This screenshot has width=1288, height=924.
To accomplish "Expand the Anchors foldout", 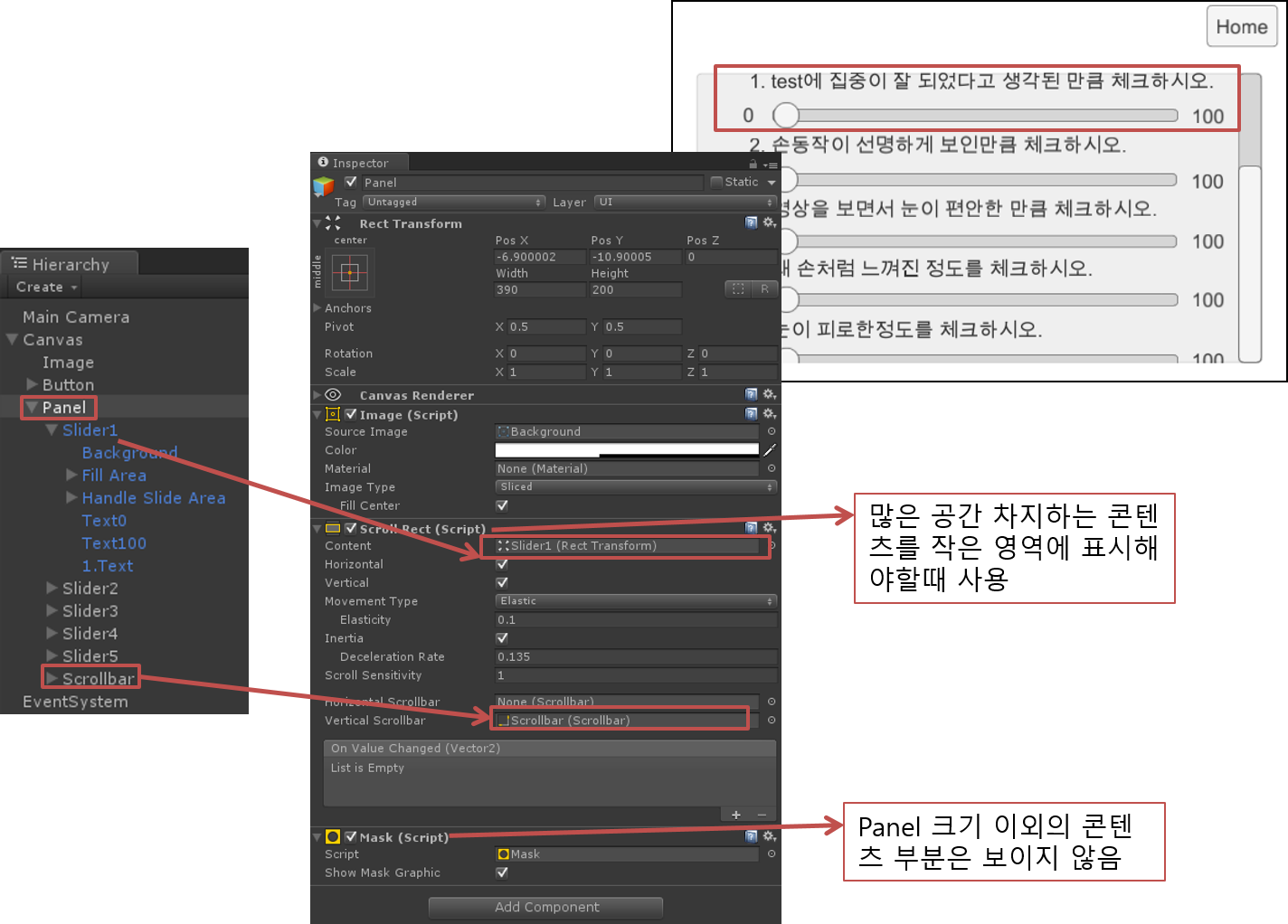I will click(x=317, y=307).
